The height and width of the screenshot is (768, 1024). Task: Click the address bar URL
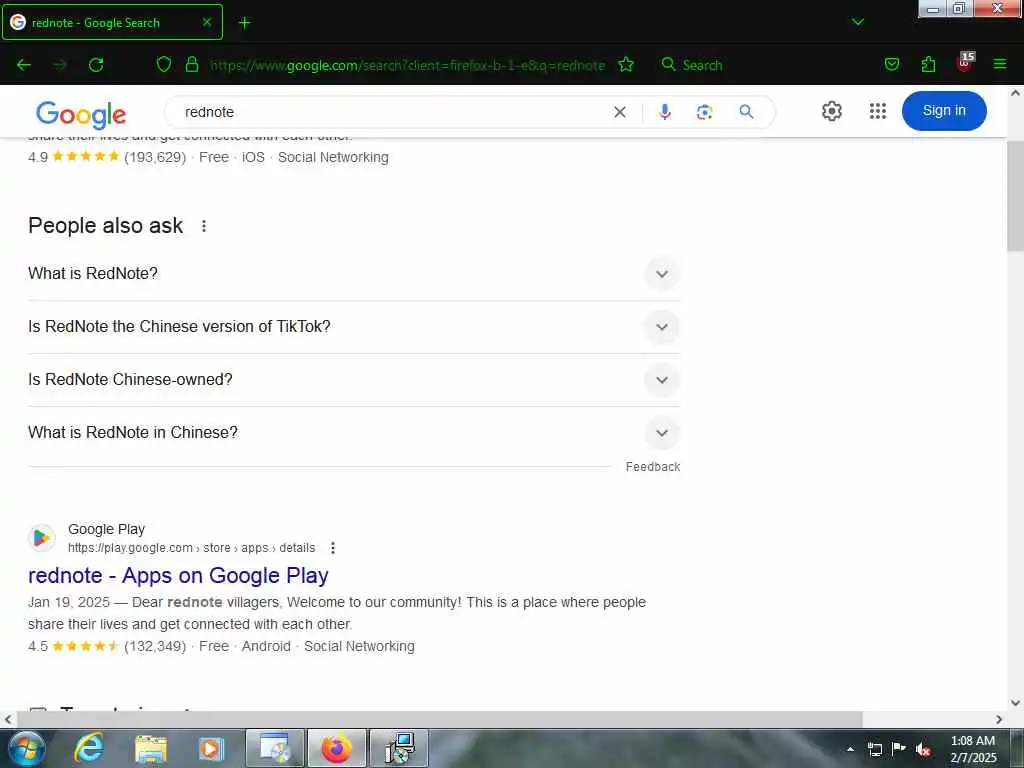point(407,65)
